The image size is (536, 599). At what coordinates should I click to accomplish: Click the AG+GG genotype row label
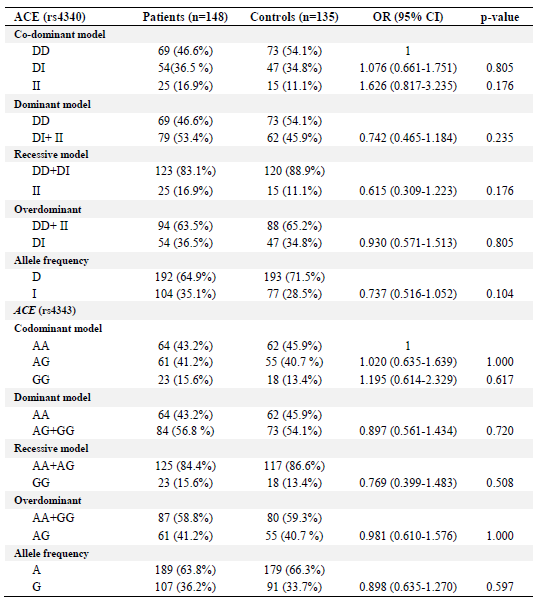(53, 431)
